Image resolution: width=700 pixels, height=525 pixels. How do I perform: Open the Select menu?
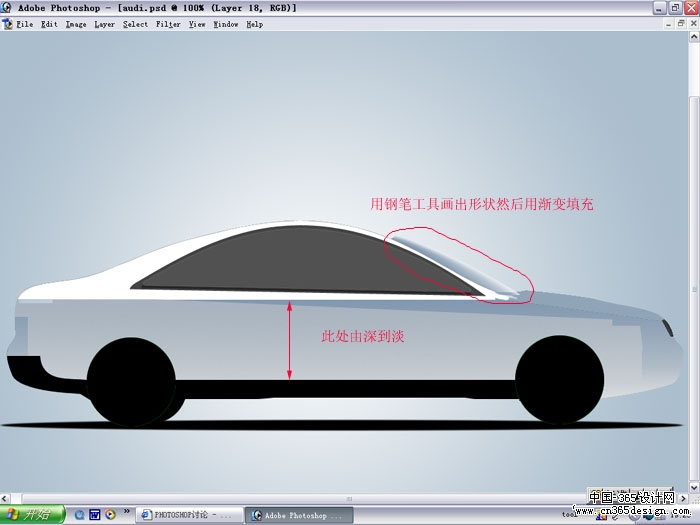pos(135,24)
